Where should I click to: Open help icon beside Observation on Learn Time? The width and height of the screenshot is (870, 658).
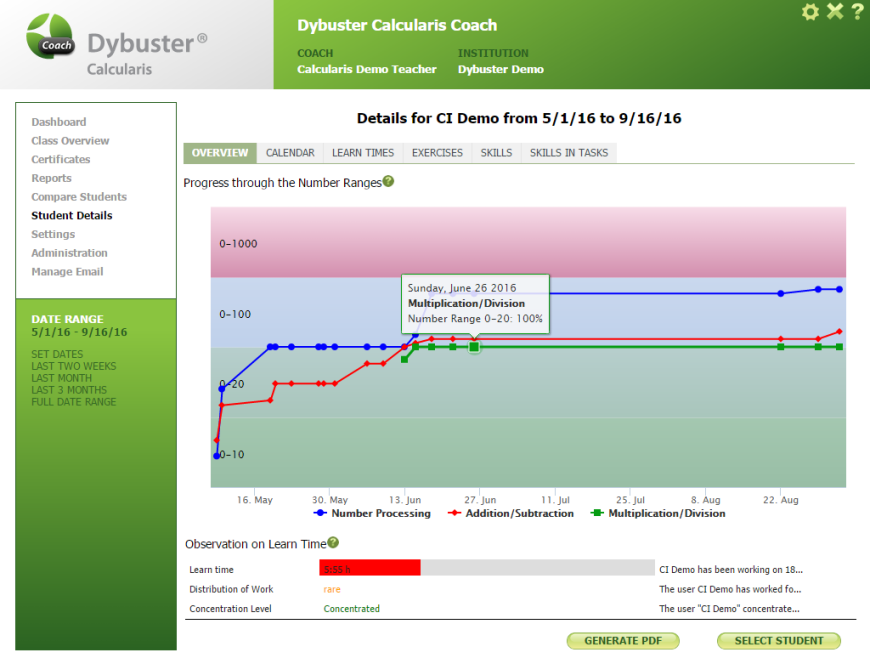(333, 543)
